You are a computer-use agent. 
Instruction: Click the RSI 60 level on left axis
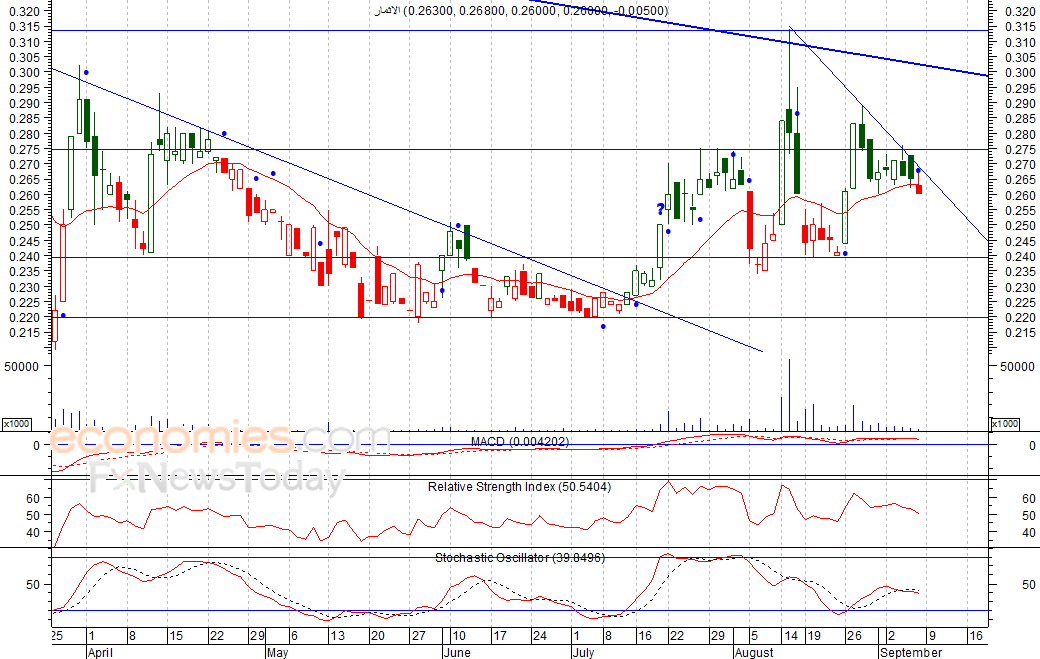34,498
